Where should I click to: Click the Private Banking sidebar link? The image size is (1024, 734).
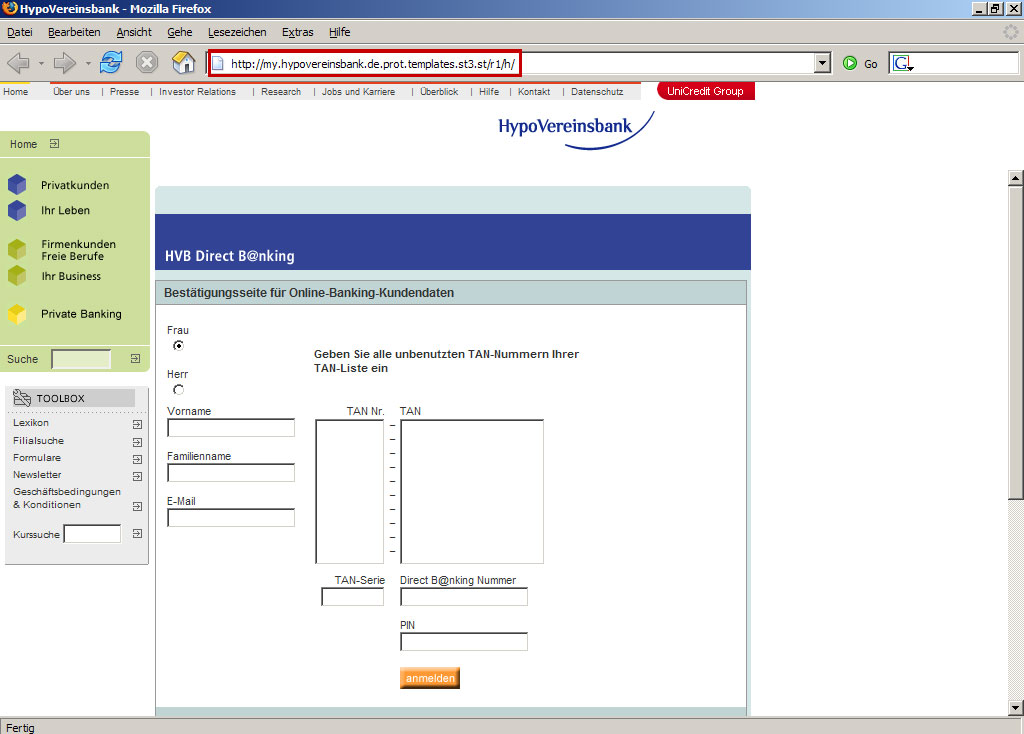[x=81, y=314]
